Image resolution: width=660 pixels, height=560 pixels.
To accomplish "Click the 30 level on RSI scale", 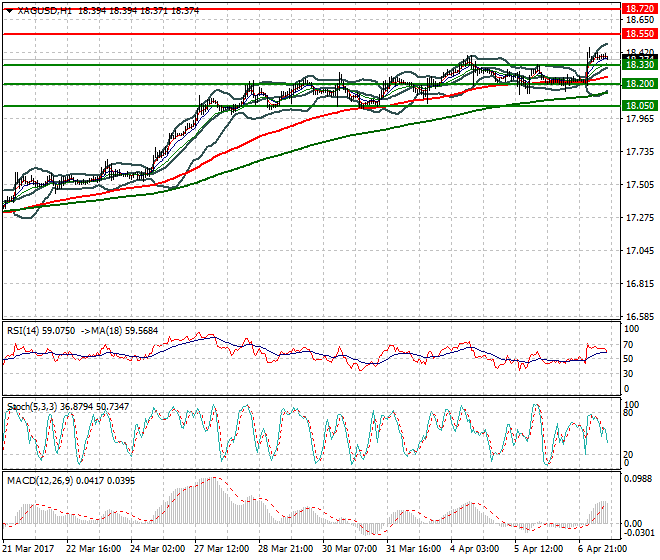I will [628, 373].
